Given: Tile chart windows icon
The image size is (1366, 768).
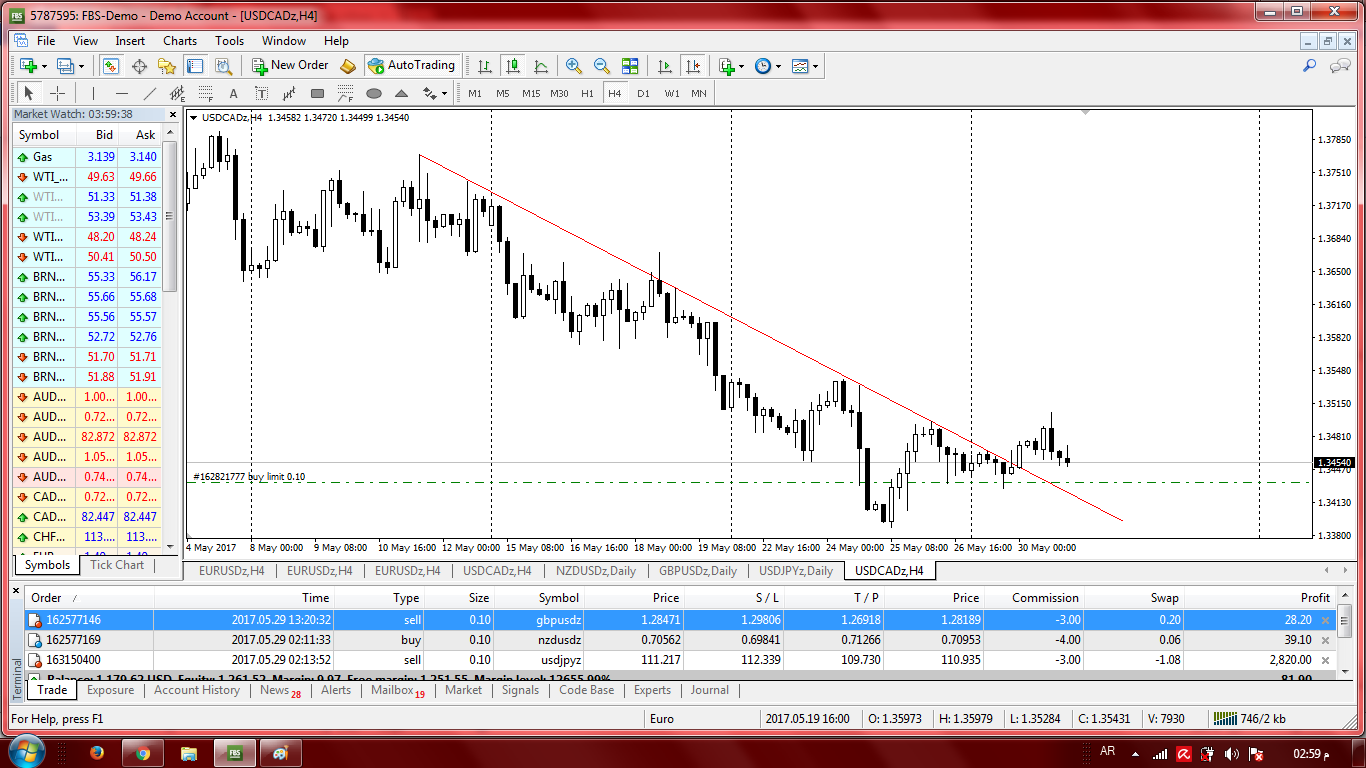Looking at the screenshot, I should [x=630, y=66].
